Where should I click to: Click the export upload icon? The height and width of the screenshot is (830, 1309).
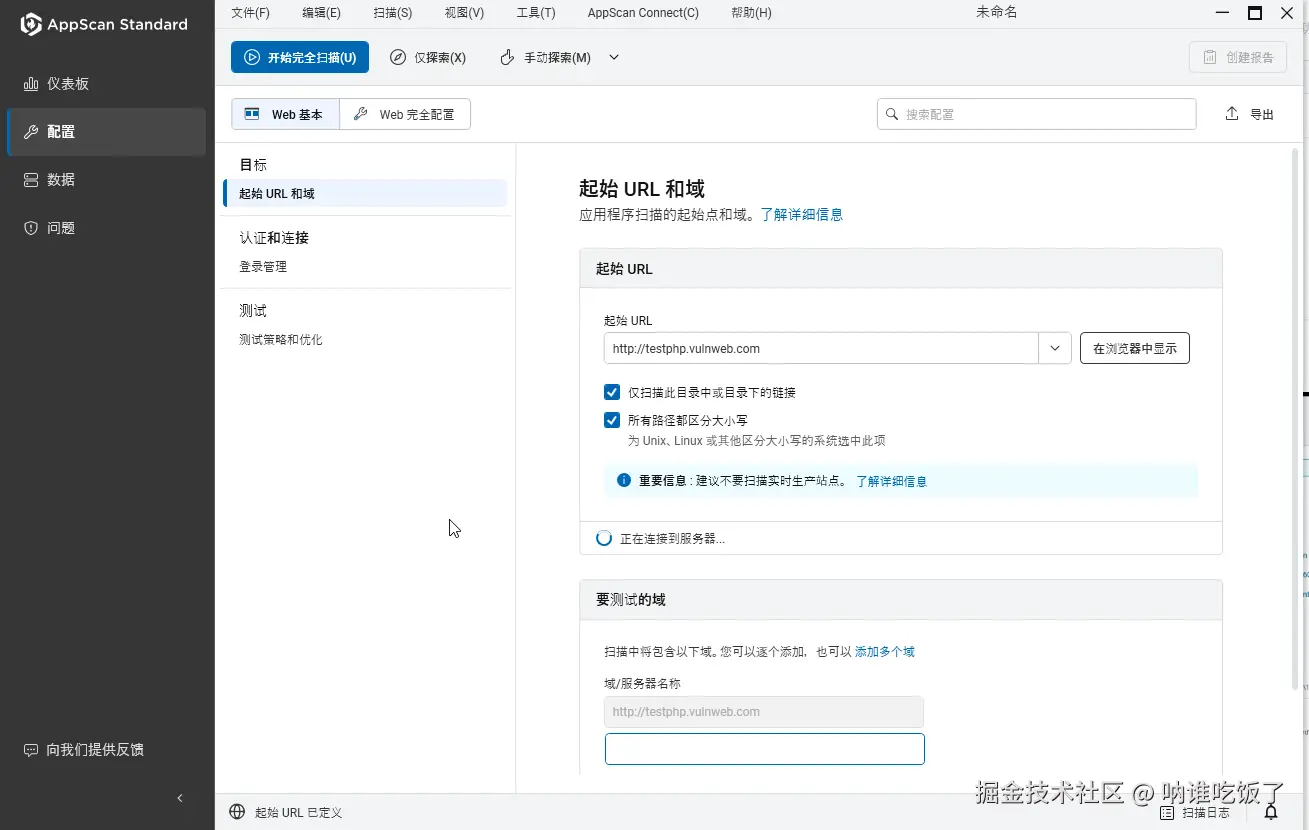1232,114
